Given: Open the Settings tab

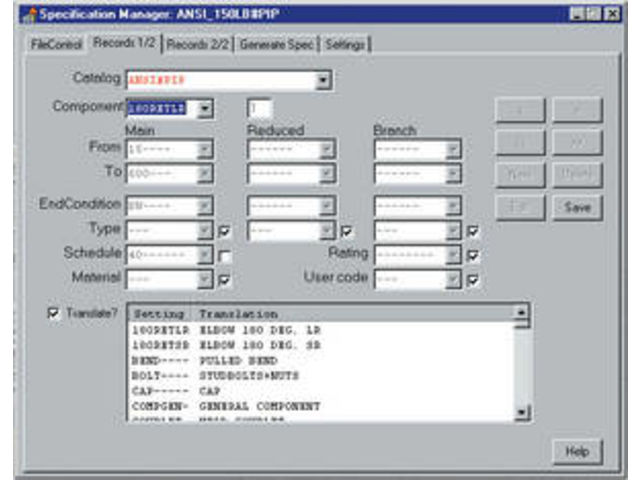Looking at the screenshot, I should [x=345, y=44].
